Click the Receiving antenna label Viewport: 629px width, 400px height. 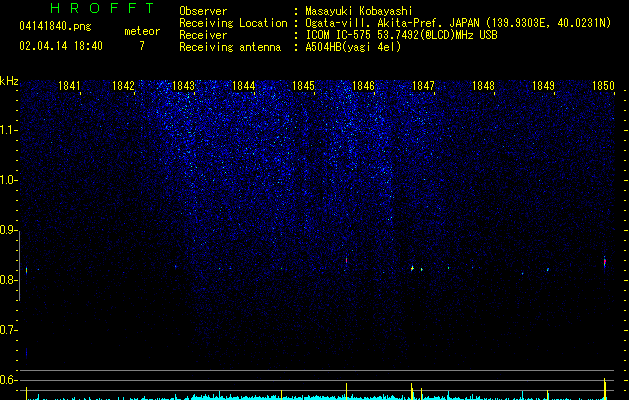[x=230, y=47]
